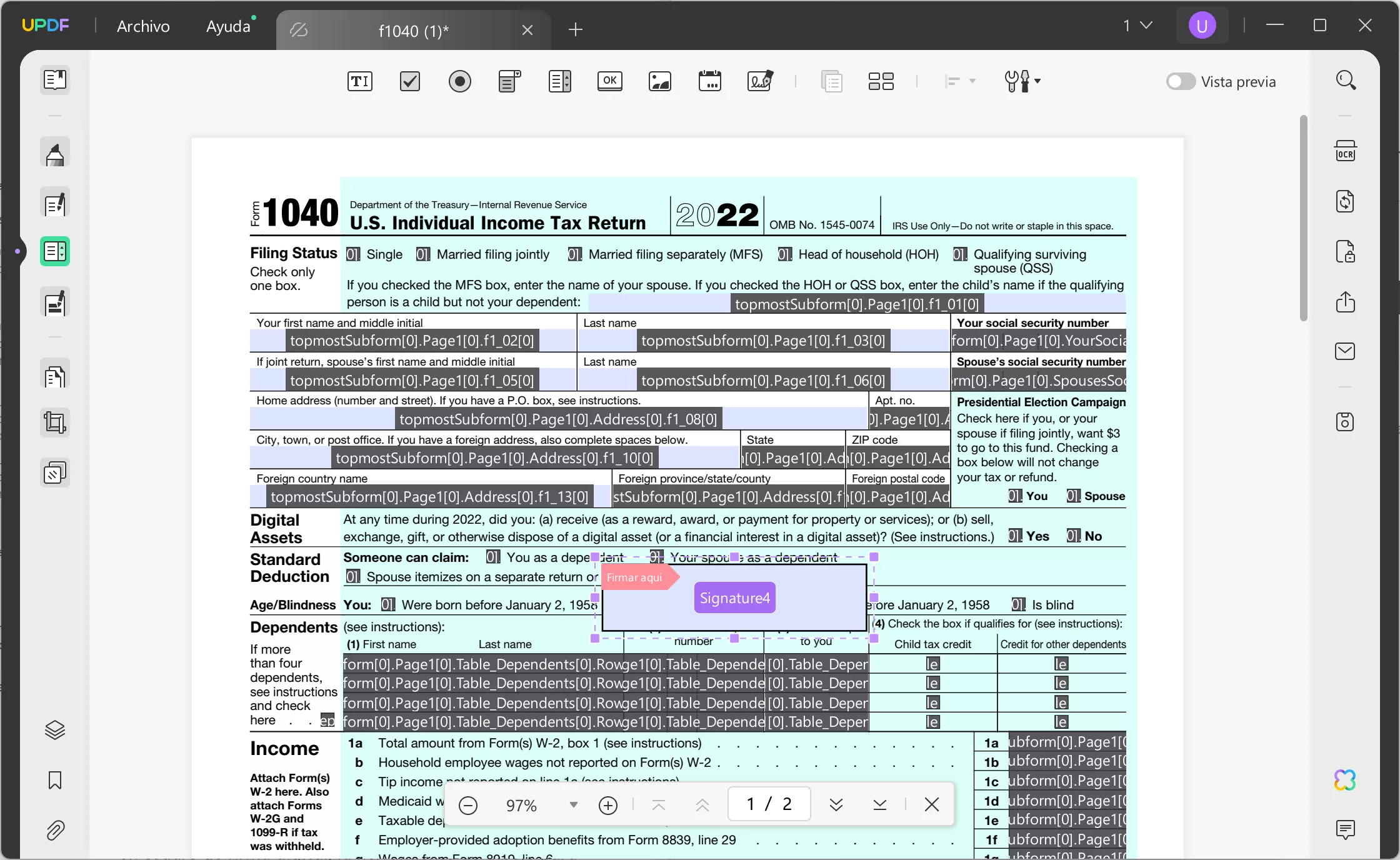1400x860 pixels.
Task: Check Married filing separately (MFS) box
Action: 575,254
